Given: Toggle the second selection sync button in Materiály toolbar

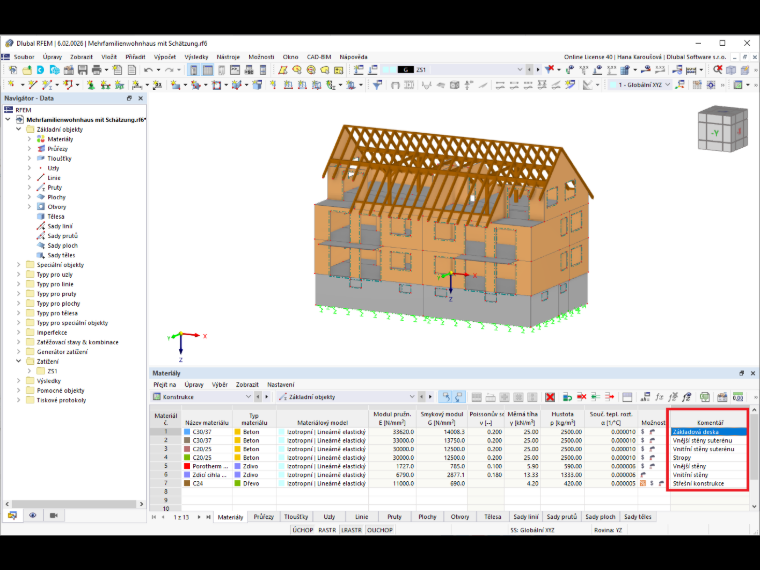Looking at the screenshot, I should pos(459,397).
